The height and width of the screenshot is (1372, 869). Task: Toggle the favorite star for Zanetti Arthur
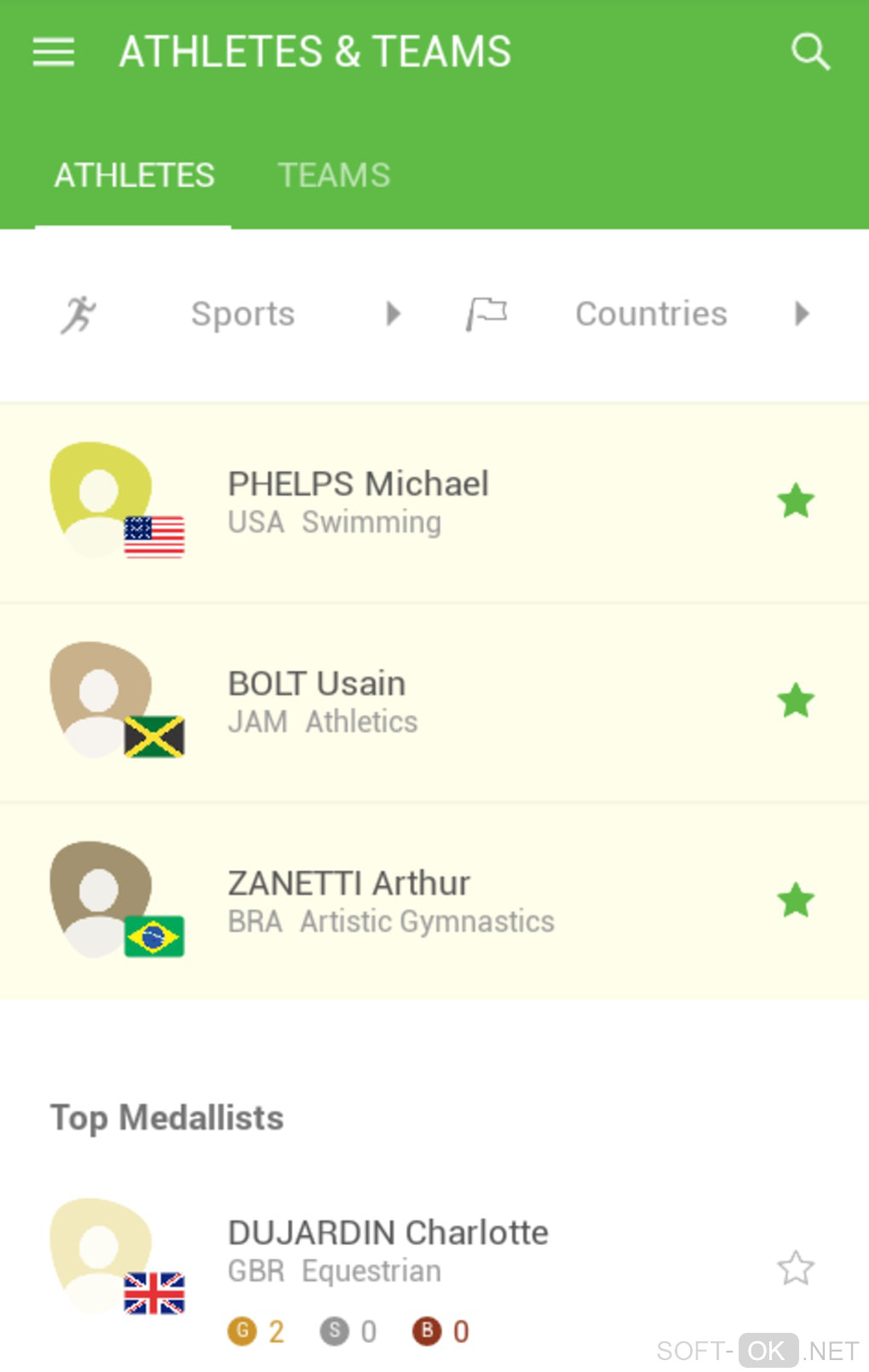tap(796, 901)
